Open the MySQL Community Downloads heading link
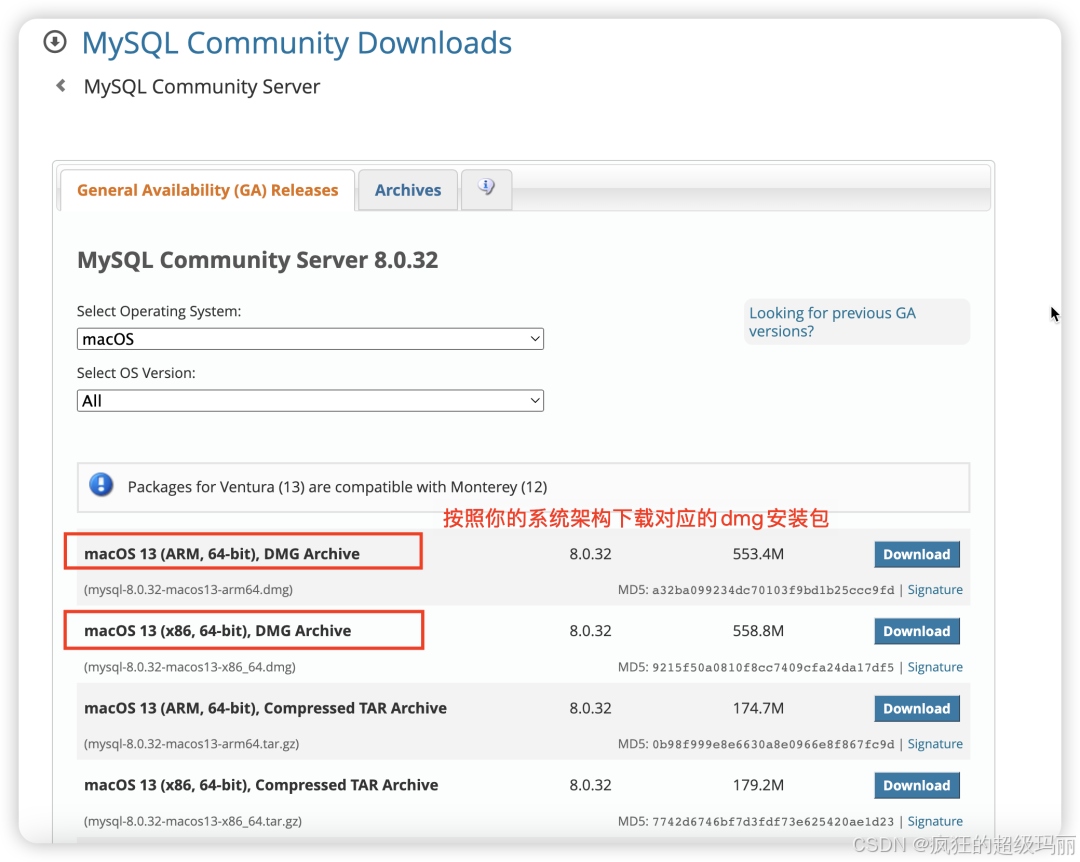The image size is (1080, 862). 297,43
